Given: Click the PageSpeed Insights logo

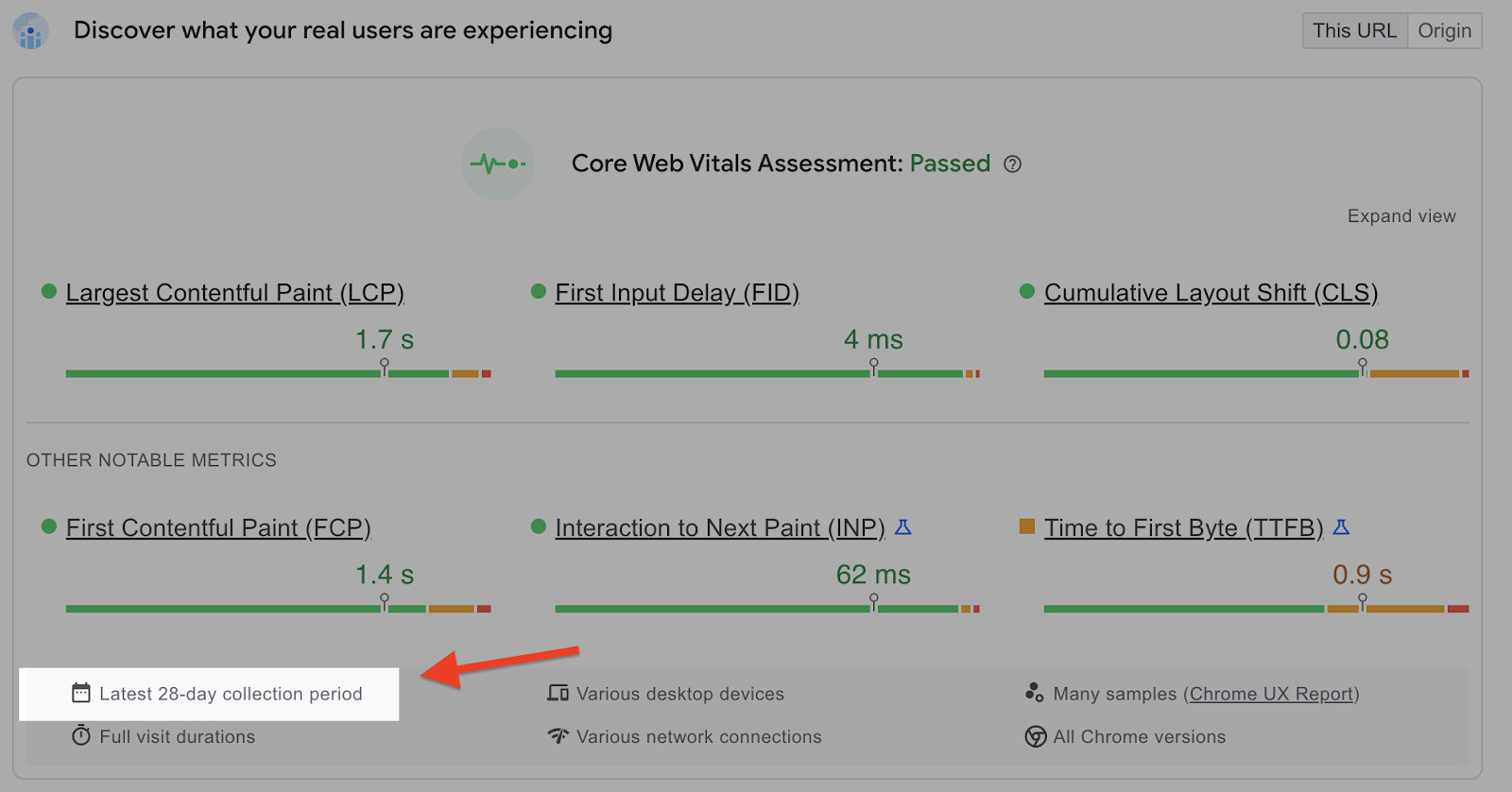Looking at the screenshot, I should [x=29, y=30].
